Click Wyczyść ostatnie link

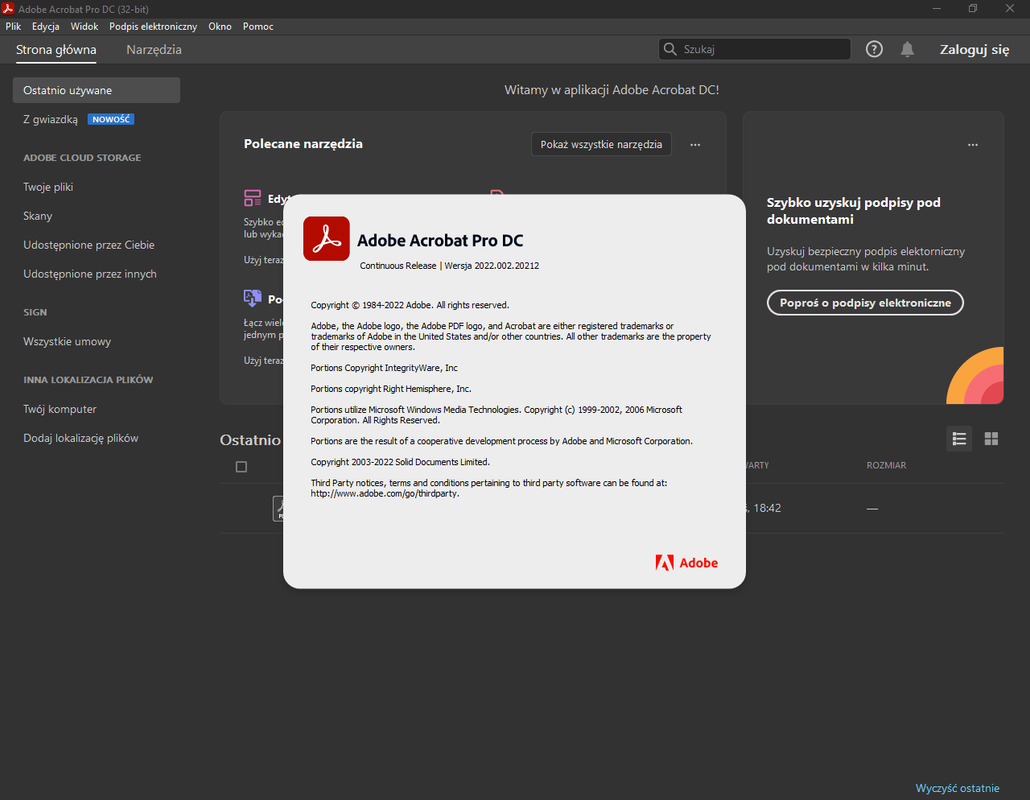click(x=957, y=788)
